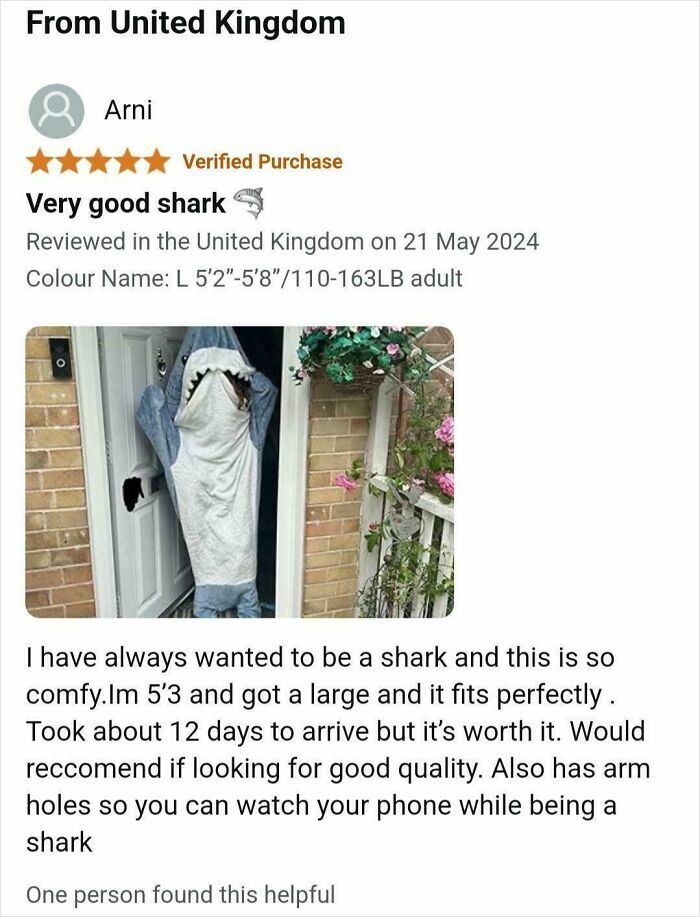Click Arni's profile avatar icon
This screenshot has width=700, height=917.
pos(56,111)
